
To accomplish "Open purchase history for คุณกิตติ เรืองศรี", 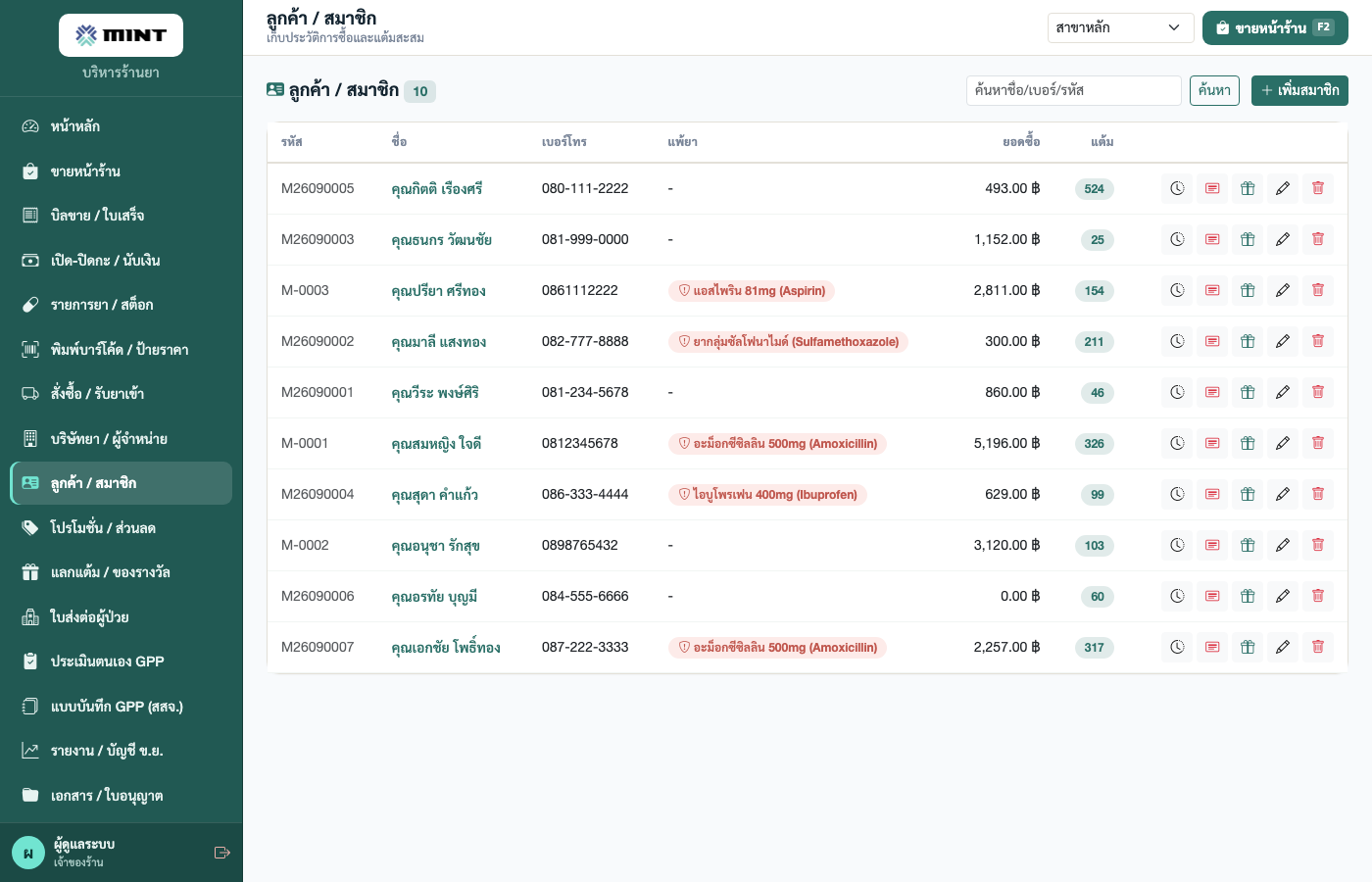I will (x=1177, y=188).
